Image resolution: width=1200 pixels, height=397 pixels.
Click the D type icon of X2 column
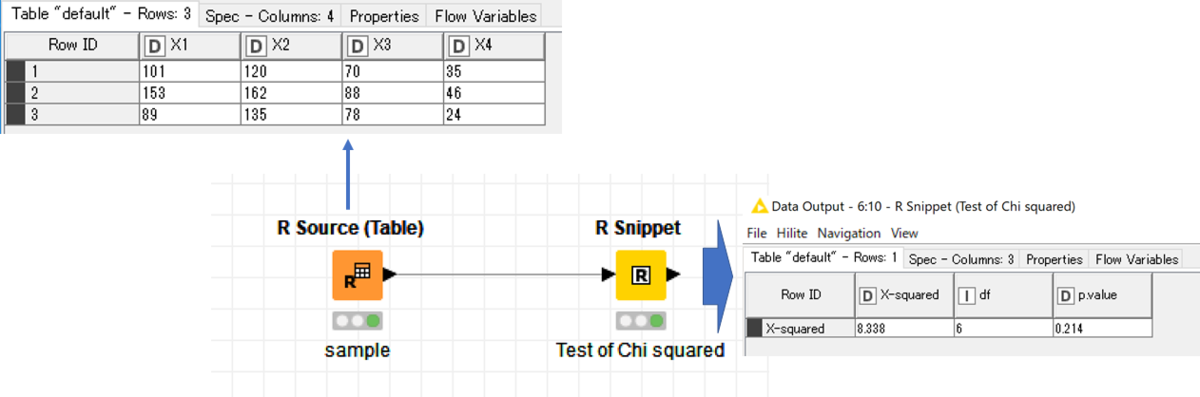pos(256,46)
